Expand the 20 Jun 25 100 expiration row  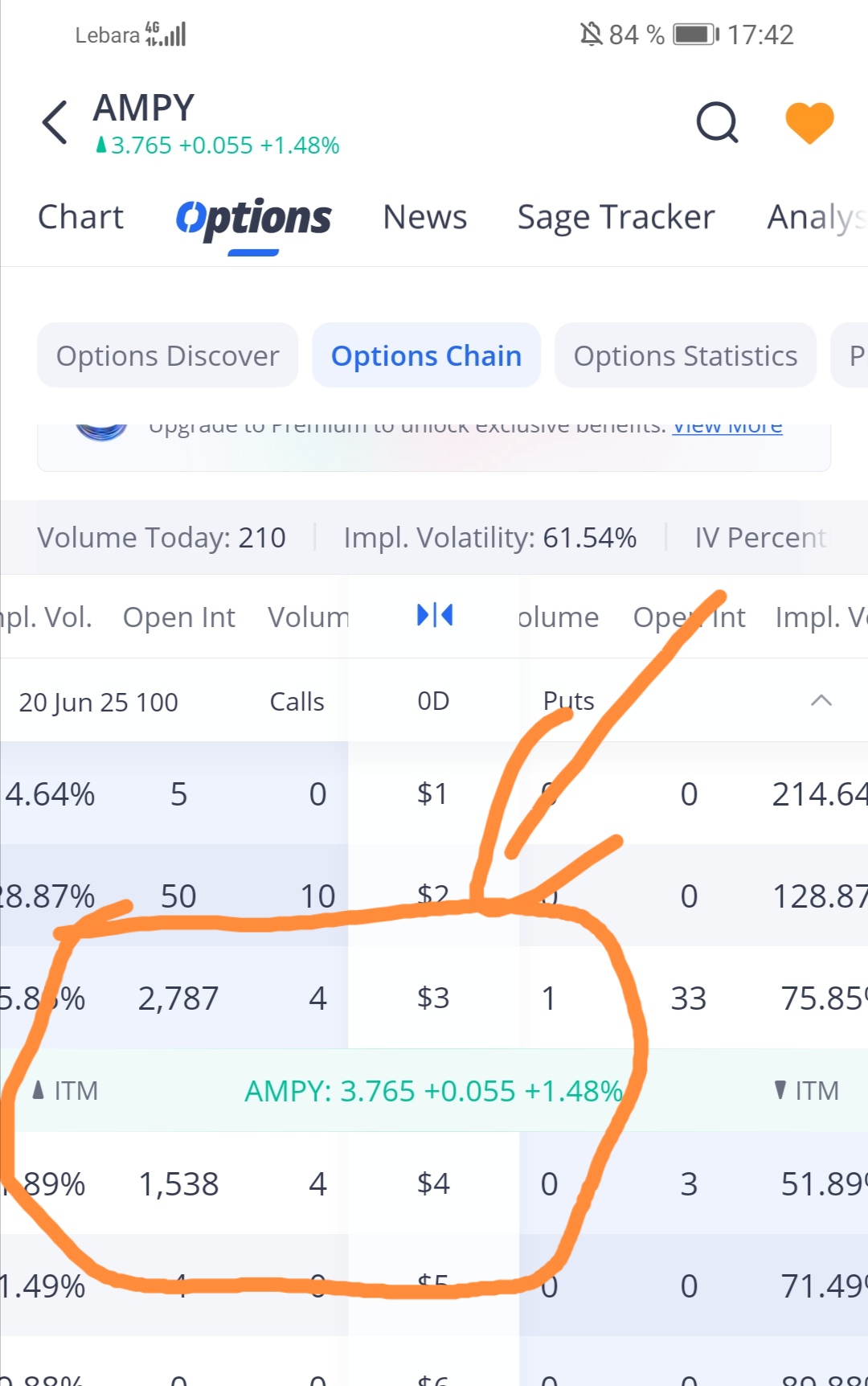[x=98, y=702]
